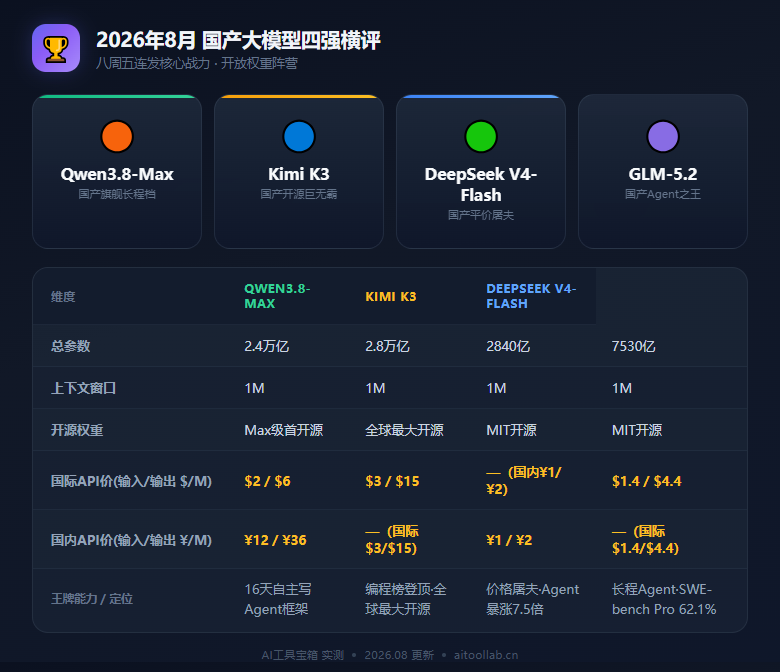Click the 上下文窗口 row label
The width and height of the screenshot is (780, 672).
[84, 388]
